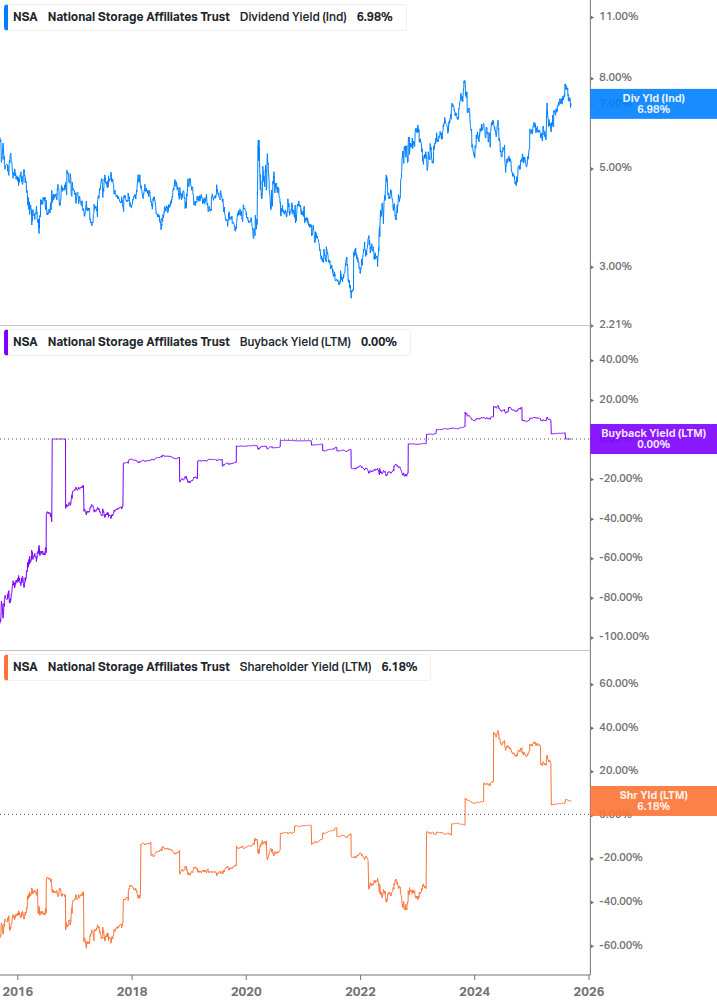The width and height of the screenshot is (717, 1005).
Task: Select the orange Shr Yld (LTM) 6.18% tag
Action: (x=654, y=801)
